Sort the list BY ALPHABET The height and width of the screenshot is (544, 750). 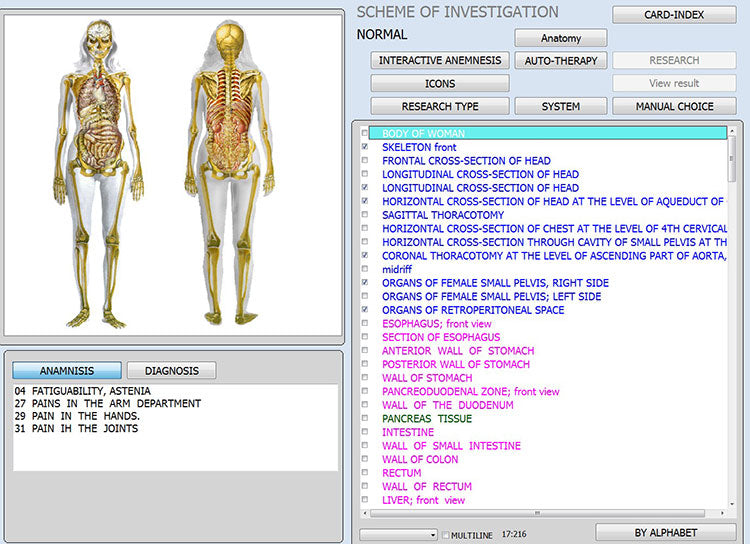tap(665, 532)
